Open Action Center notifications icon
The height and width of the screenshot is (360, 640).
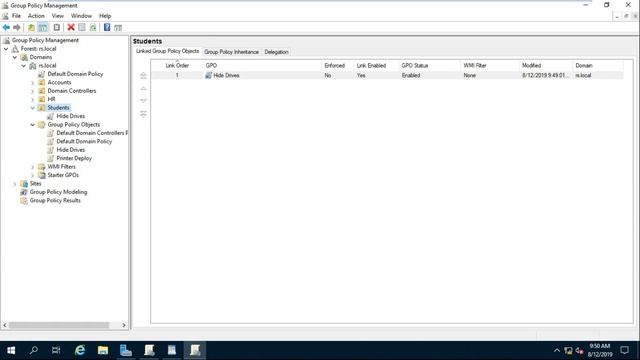tap(624, 350)
